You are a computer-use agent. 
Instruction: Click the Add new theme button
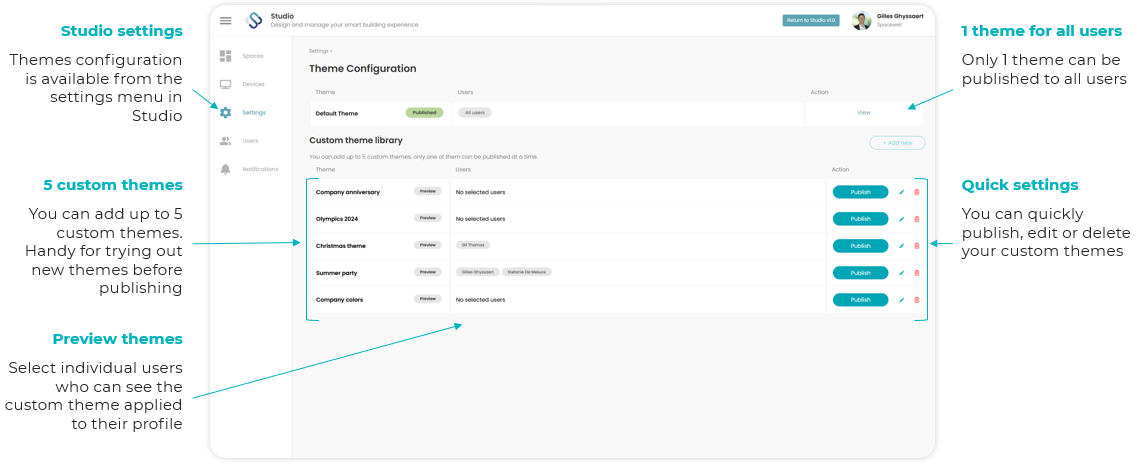pyautogui.click(x=897, y=143)
